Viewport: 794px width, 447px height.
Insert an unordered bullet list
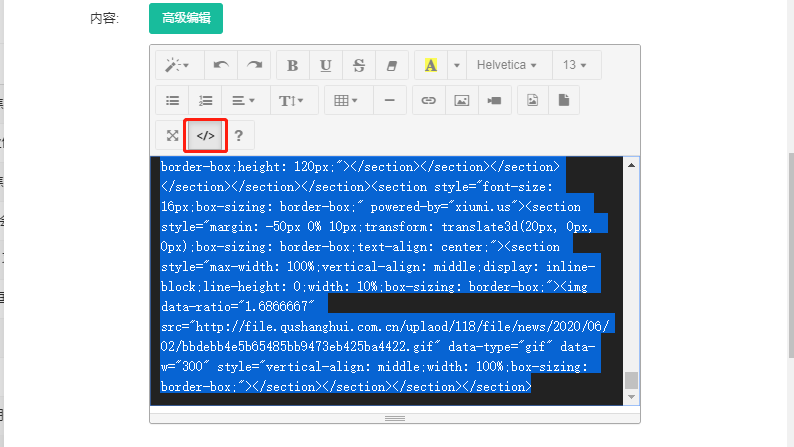[x=172, y=100]
